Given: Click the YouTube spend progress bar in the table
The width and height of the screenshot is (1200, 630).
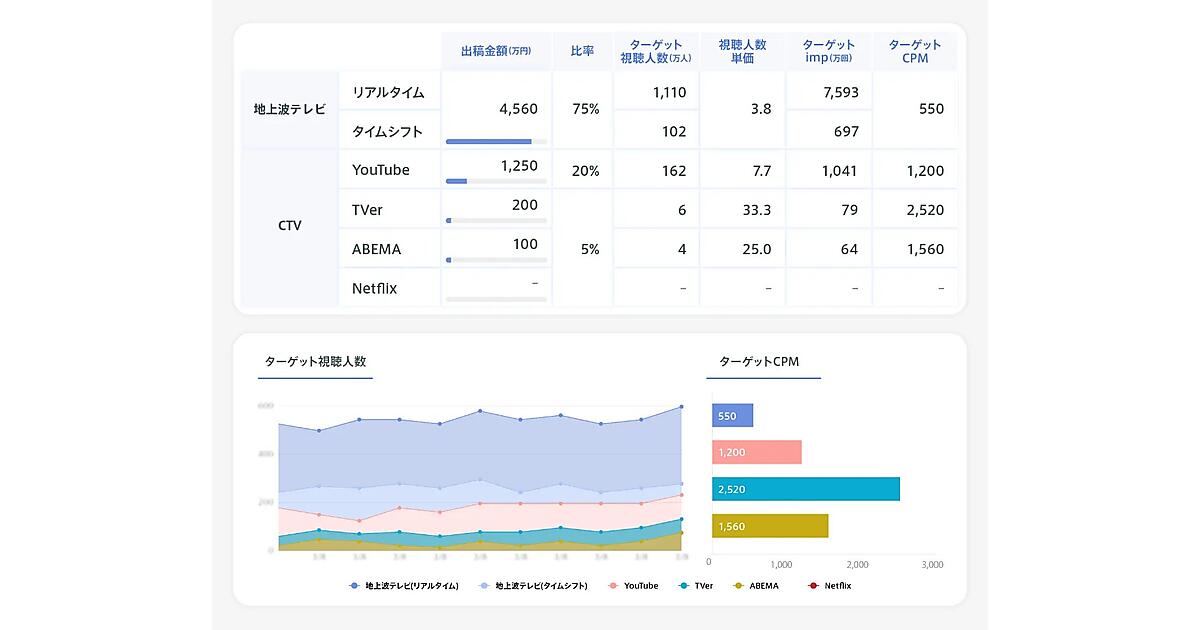Looking at the screenshot, I should 496,181.
